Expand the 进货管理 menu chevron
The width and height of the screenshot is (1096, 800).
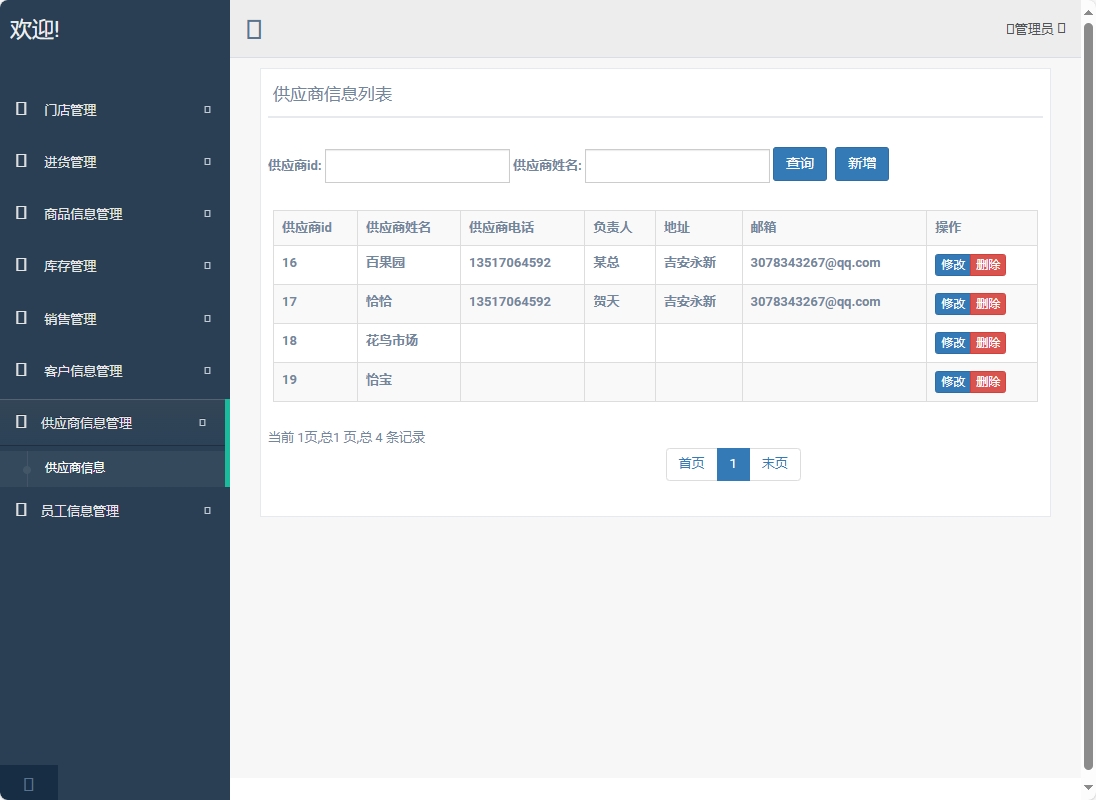click(206, 161)
